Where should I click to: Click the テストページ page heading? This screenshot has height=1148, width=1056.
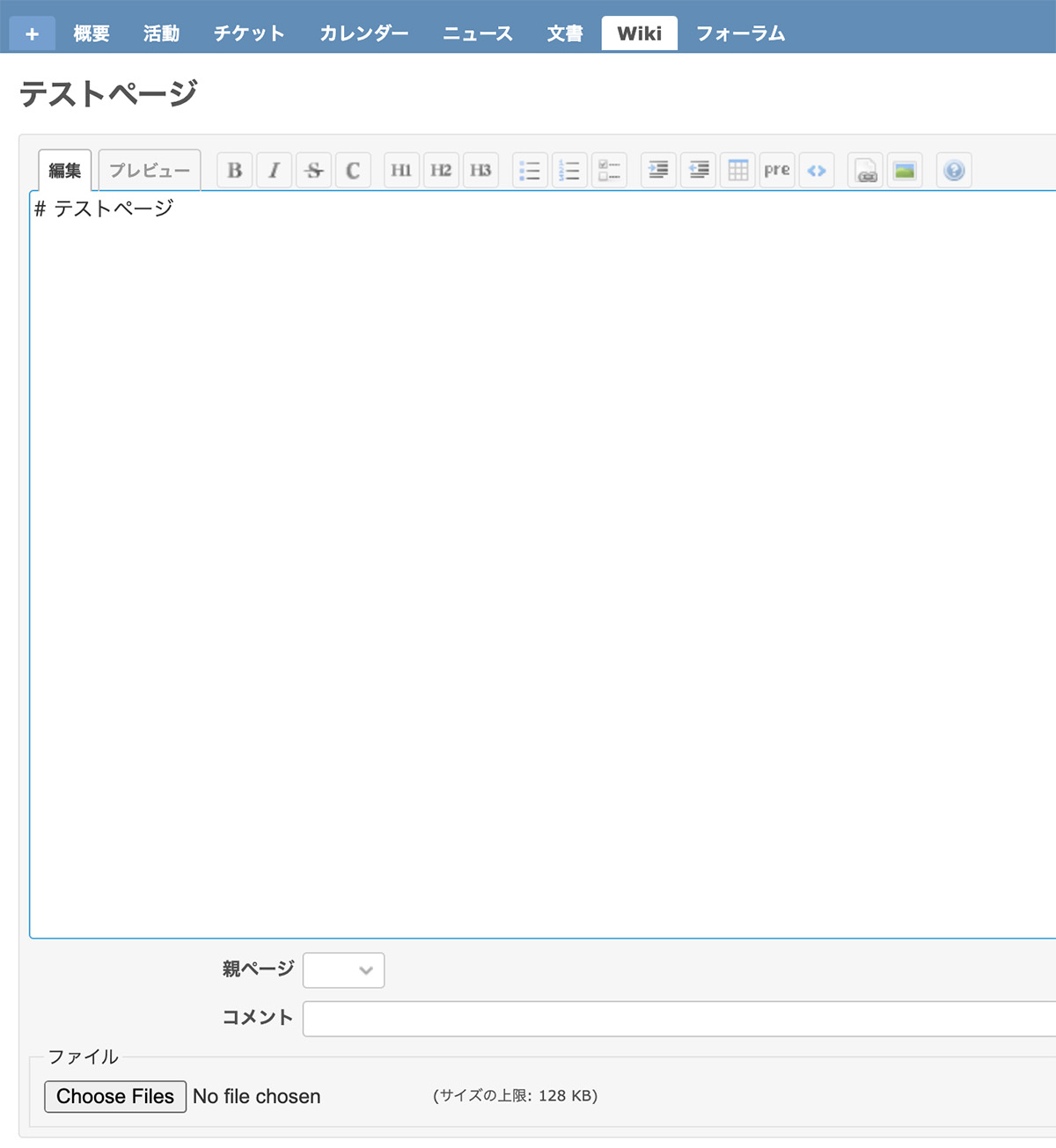point(108,93)
